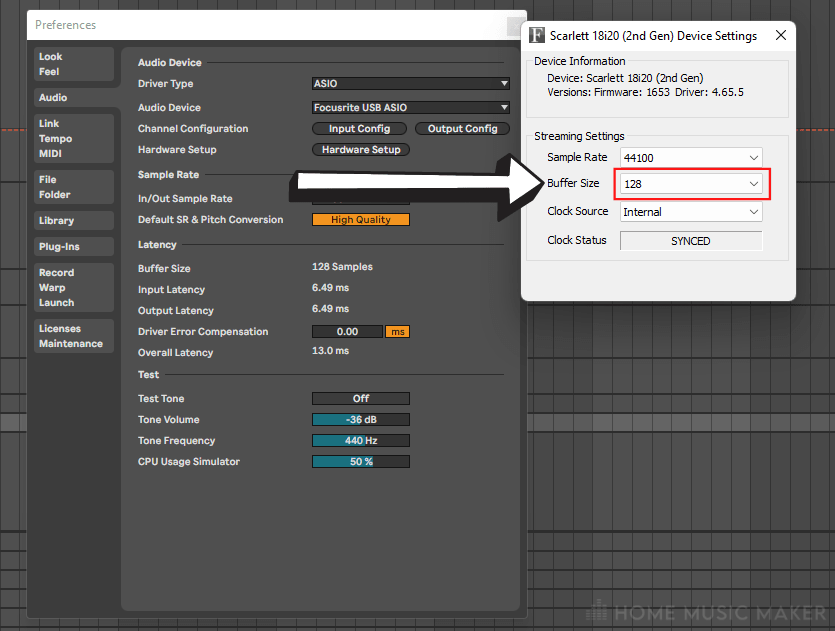Toggle the High Quality conversion button
Image resolution: width=835 pixels, height=631 pixels.
tap(361, 219)
